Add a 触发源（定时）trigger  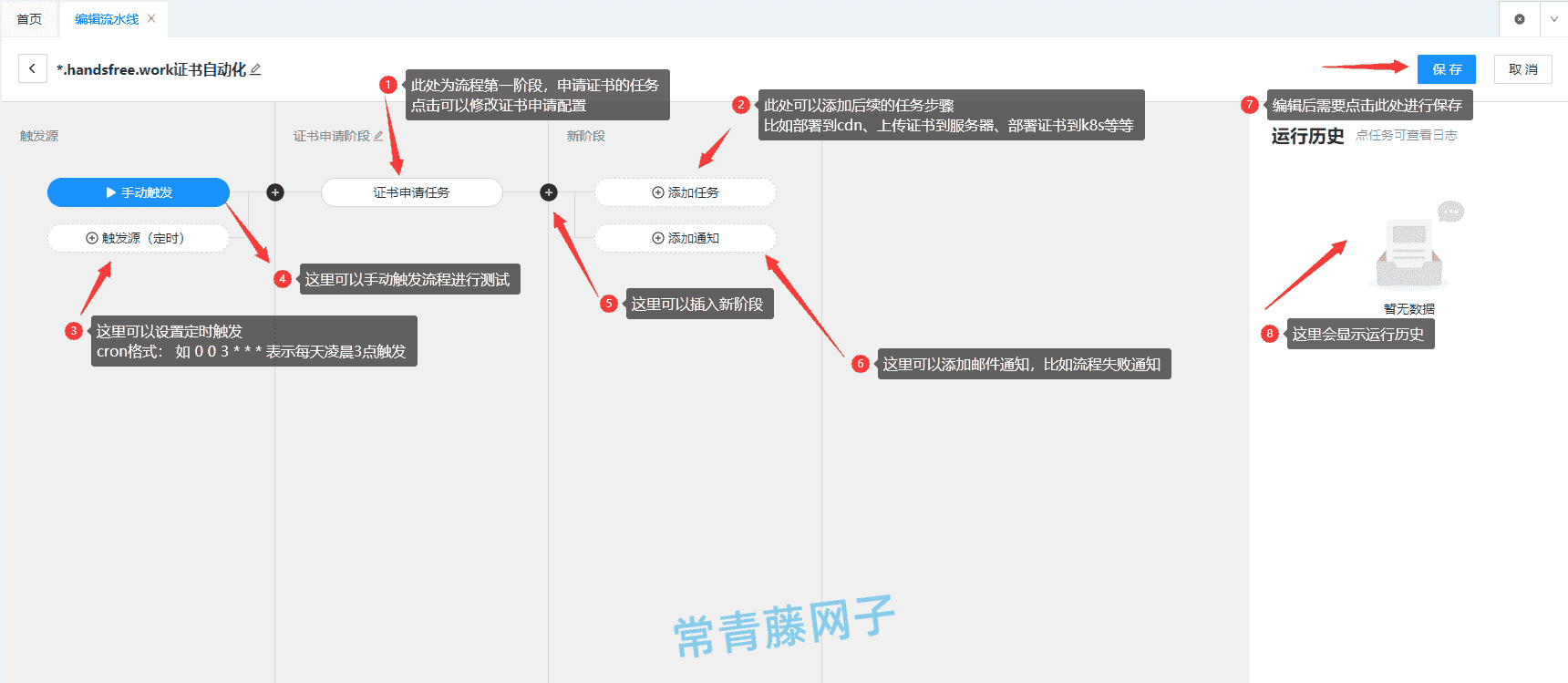click(x=139, y=238)
